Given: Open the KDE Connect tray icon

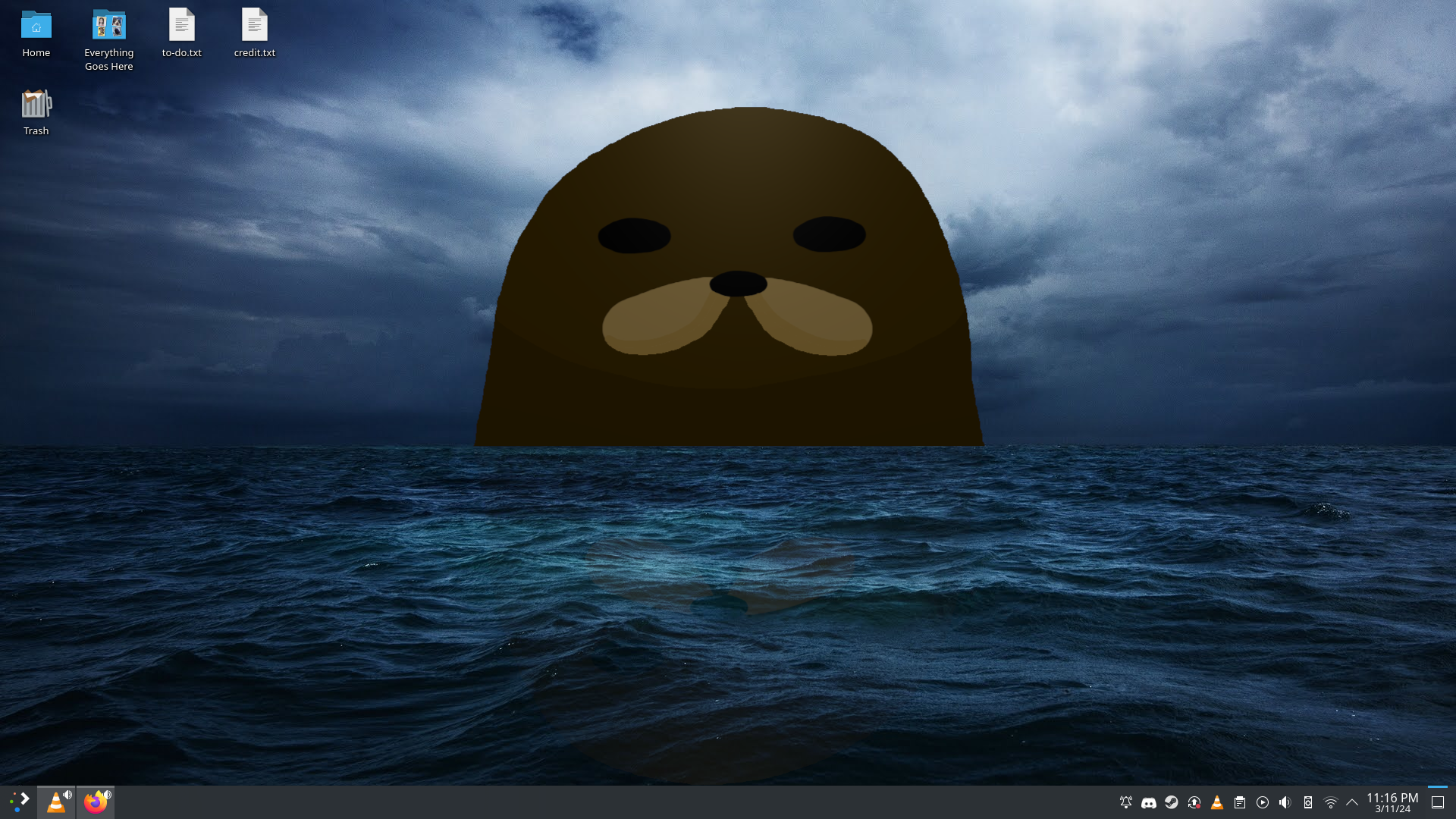Looking at the screenshot, I should [1307, 802].
